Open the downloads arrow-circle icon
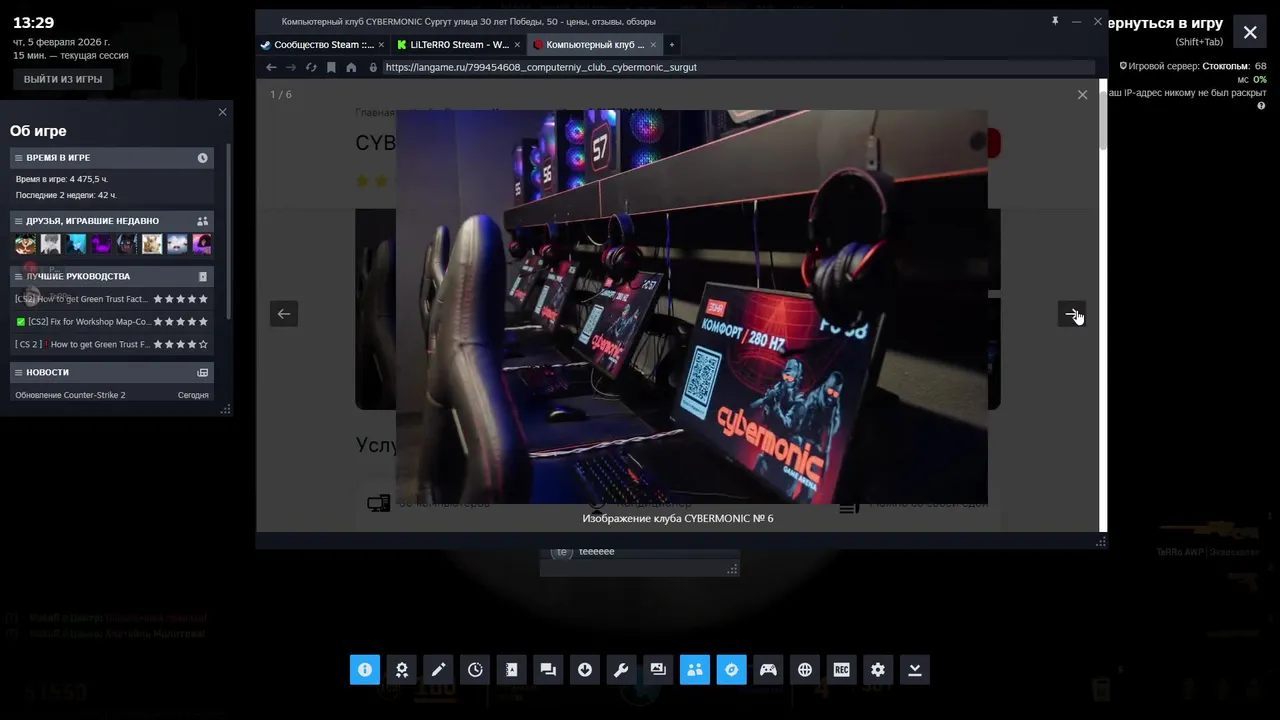This screenshot has width=1280, height=720. point(585,670)
